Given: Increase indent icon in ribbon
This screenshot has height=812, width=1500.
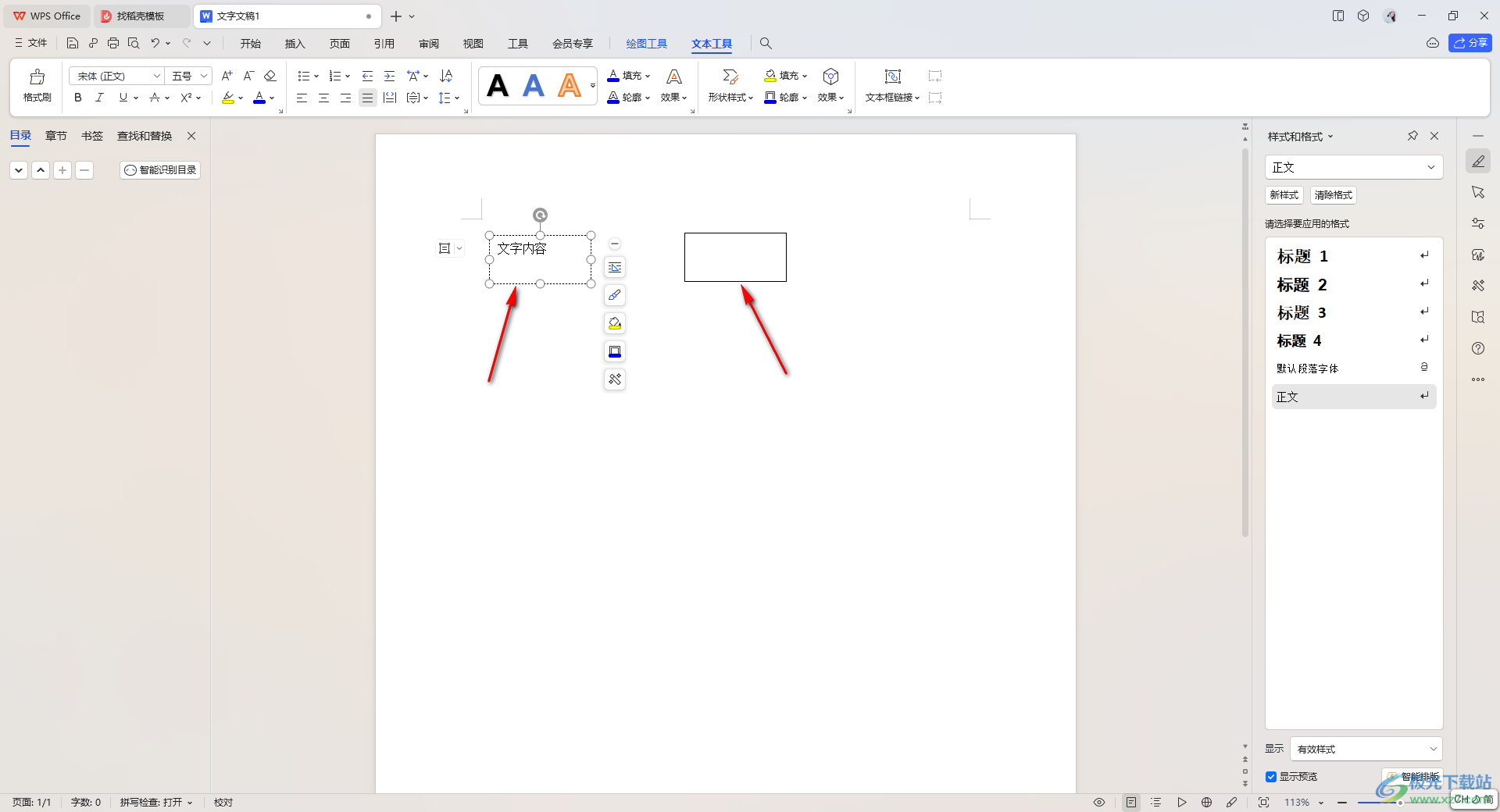Looking at the screenshot, I should pos(389,76).
